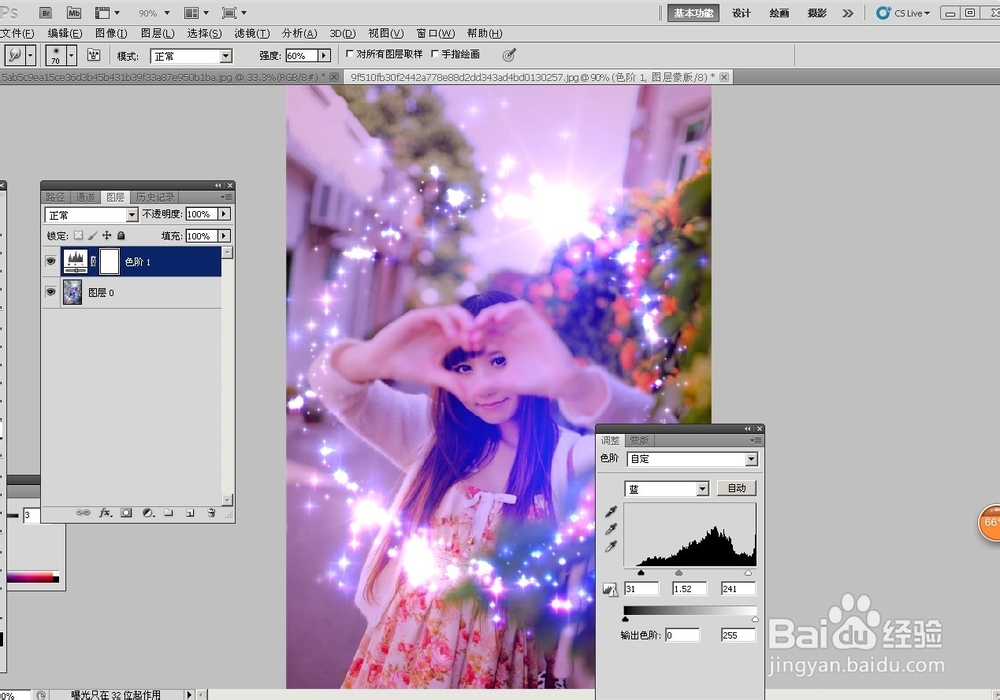Select the black point eyedropper in Levels
The height and width of the screenshot is (700, 1000).
pyautogui.click(x=611, y=511)
